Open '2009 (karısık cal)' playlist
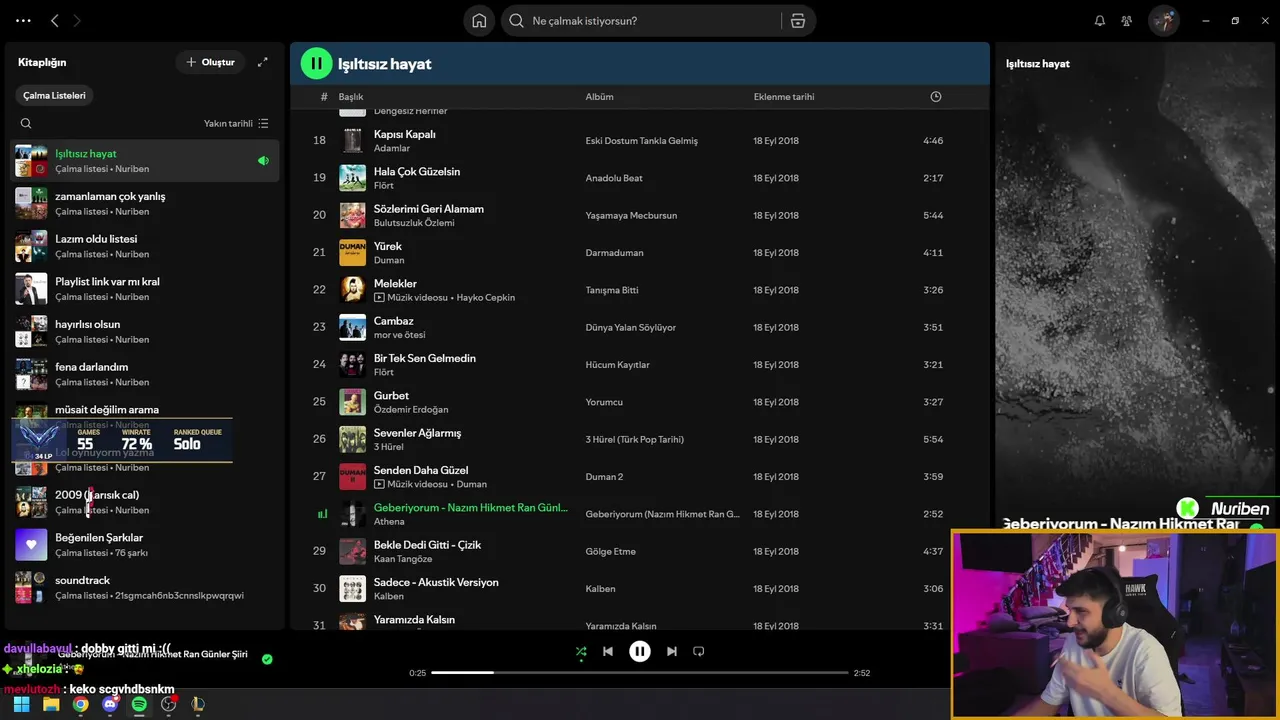The image size is (1280, 720). [x=145, y=502]
